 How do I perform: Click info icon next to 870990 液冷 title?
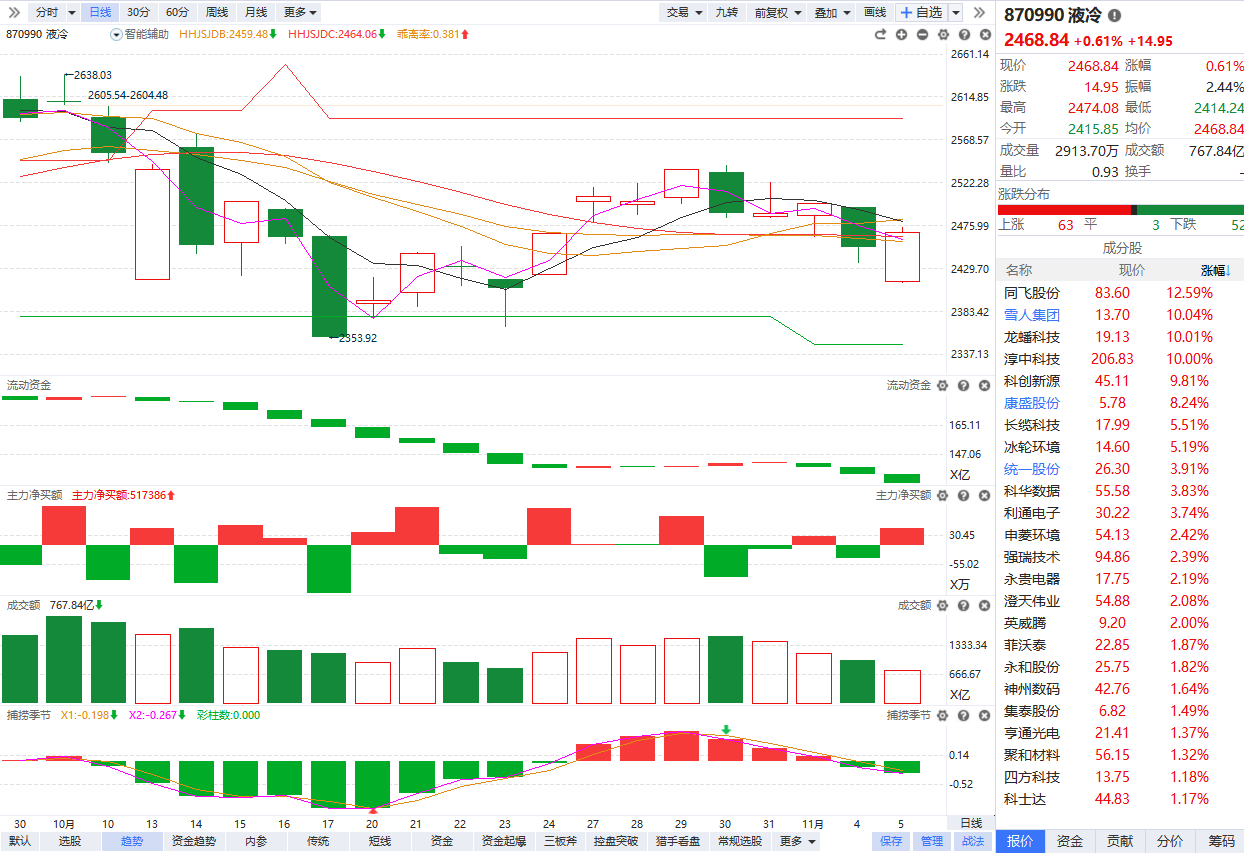click(1115, 15)
